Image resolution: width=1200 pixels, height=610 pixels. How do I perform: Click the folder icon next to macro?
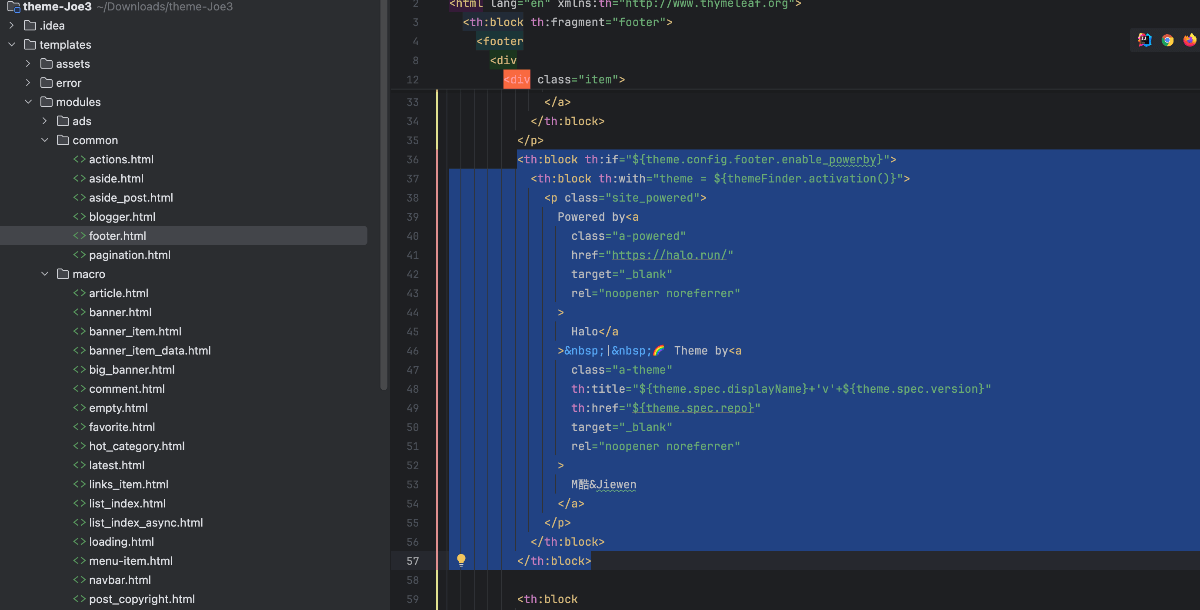click(x=62, y=274)
